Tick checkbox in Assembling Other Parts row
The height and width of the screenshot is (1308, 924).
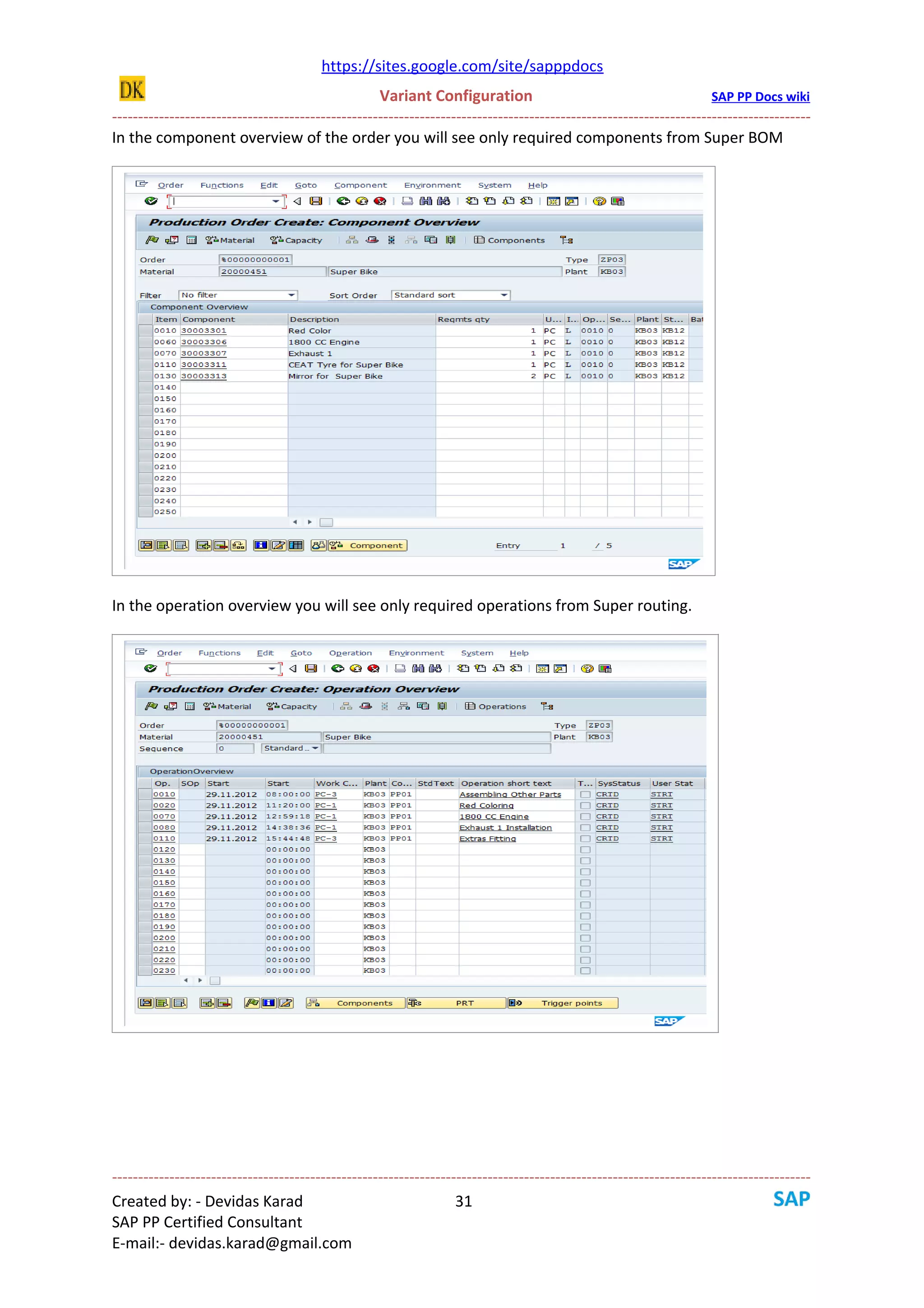pos(585,794)
